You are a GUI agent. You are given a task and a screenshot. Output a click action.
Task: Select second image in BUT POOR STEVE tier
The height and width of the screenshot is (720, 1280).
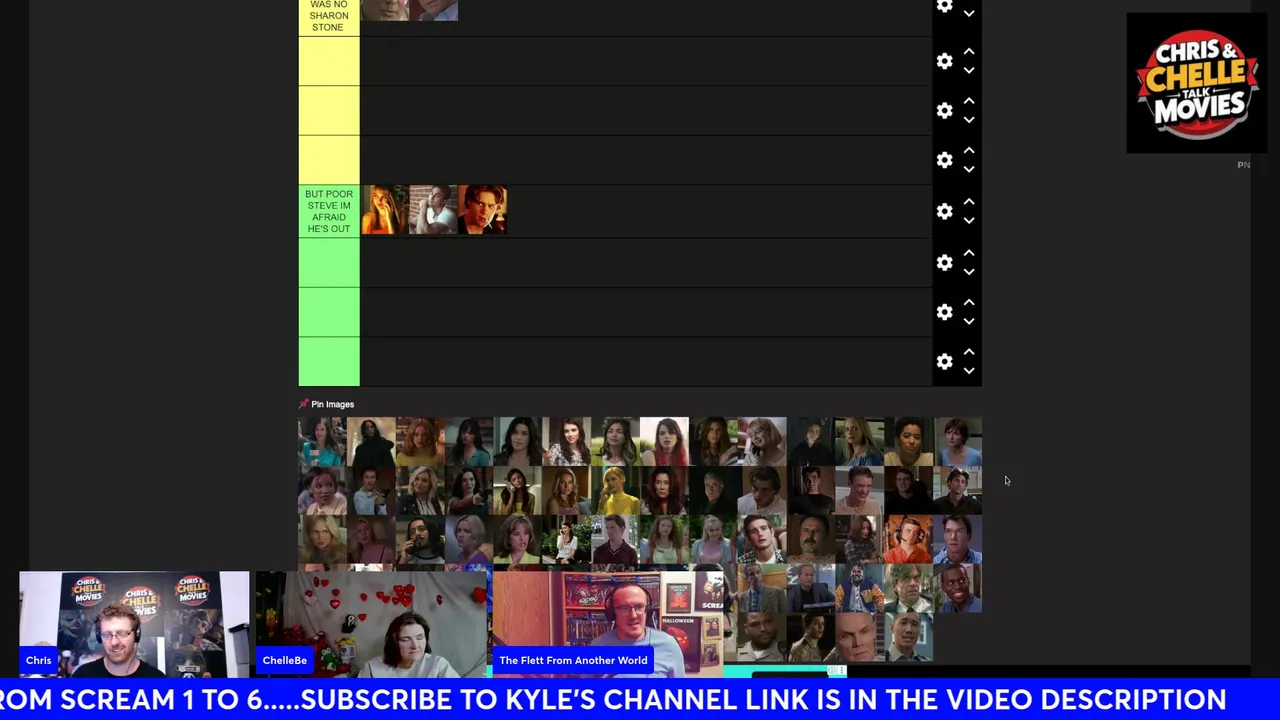coord(433,210)
